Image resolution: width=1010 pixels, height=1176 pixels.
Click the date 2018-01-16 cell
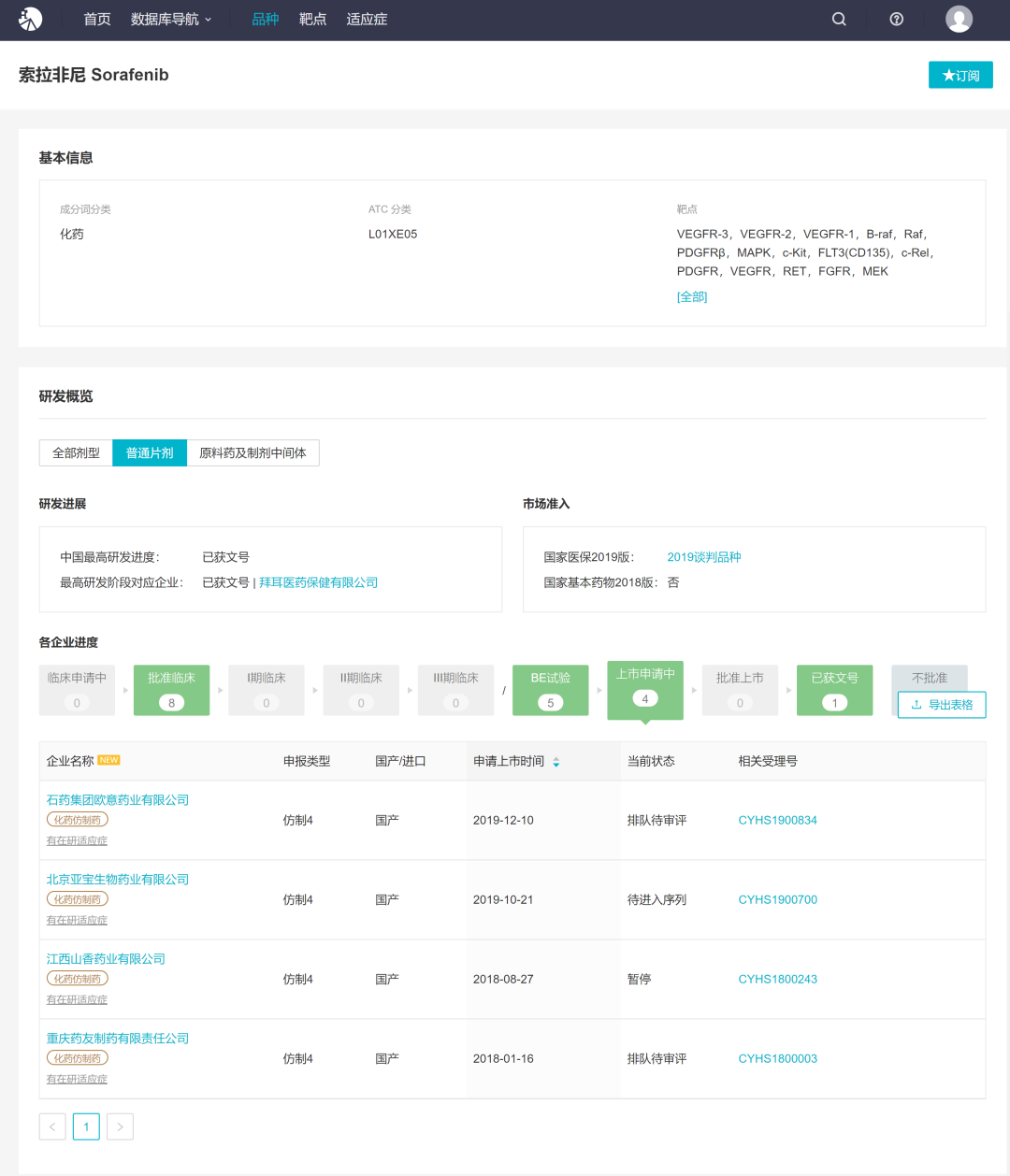(x=503, y=1058)
